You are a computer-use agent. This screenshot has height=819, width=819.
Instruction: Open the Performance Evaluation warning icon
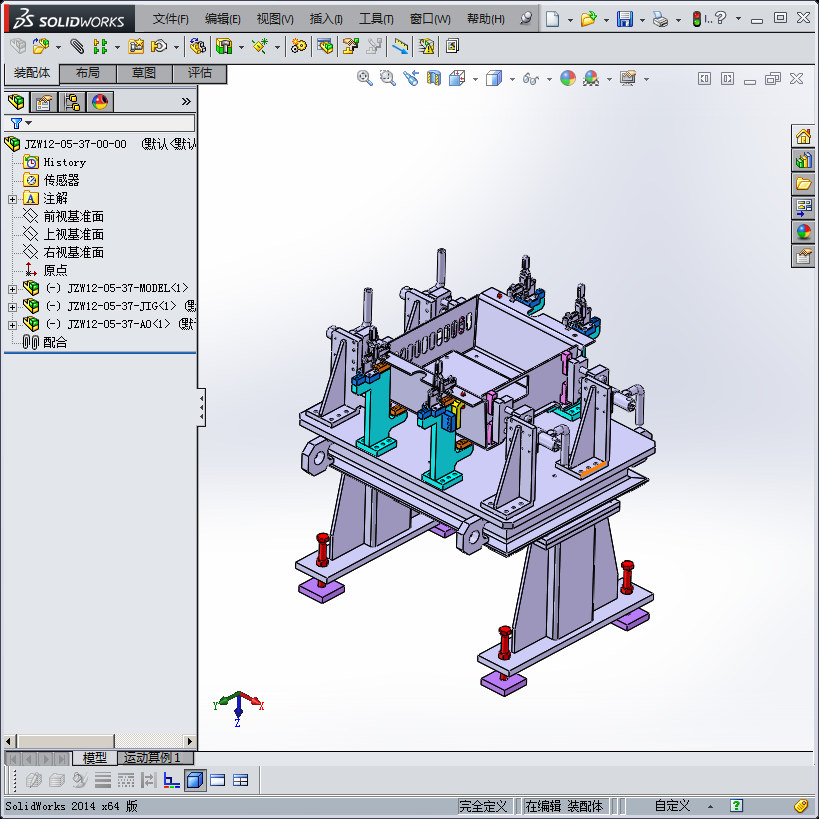[x=426, y=46]
